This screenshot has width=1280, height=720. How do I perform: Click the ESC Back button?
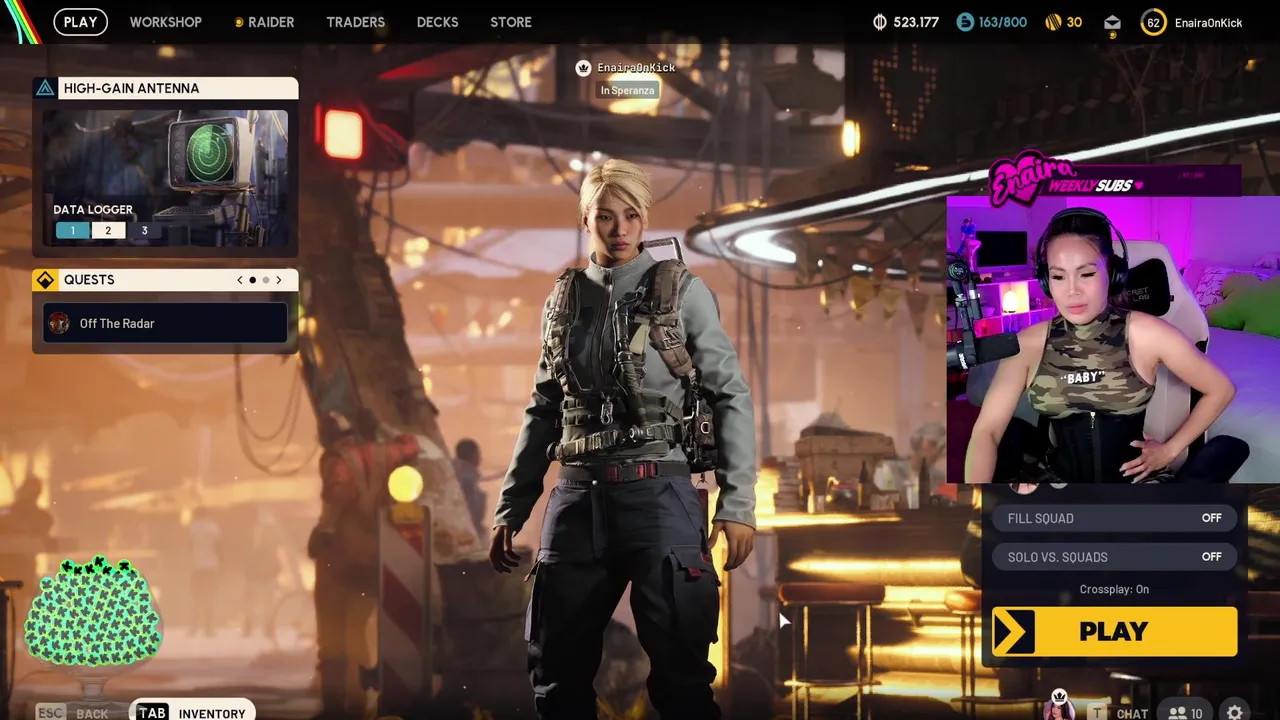coord(72,713)
